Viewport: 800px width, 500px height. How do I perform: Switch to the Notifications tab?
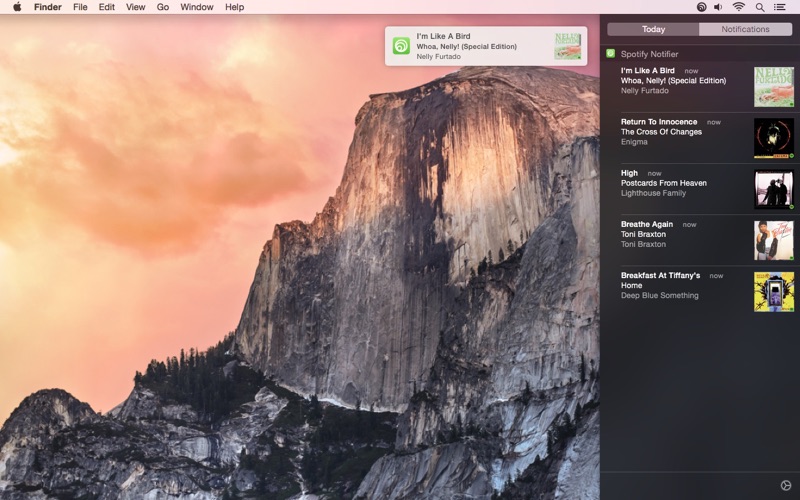tap(745, 29)
